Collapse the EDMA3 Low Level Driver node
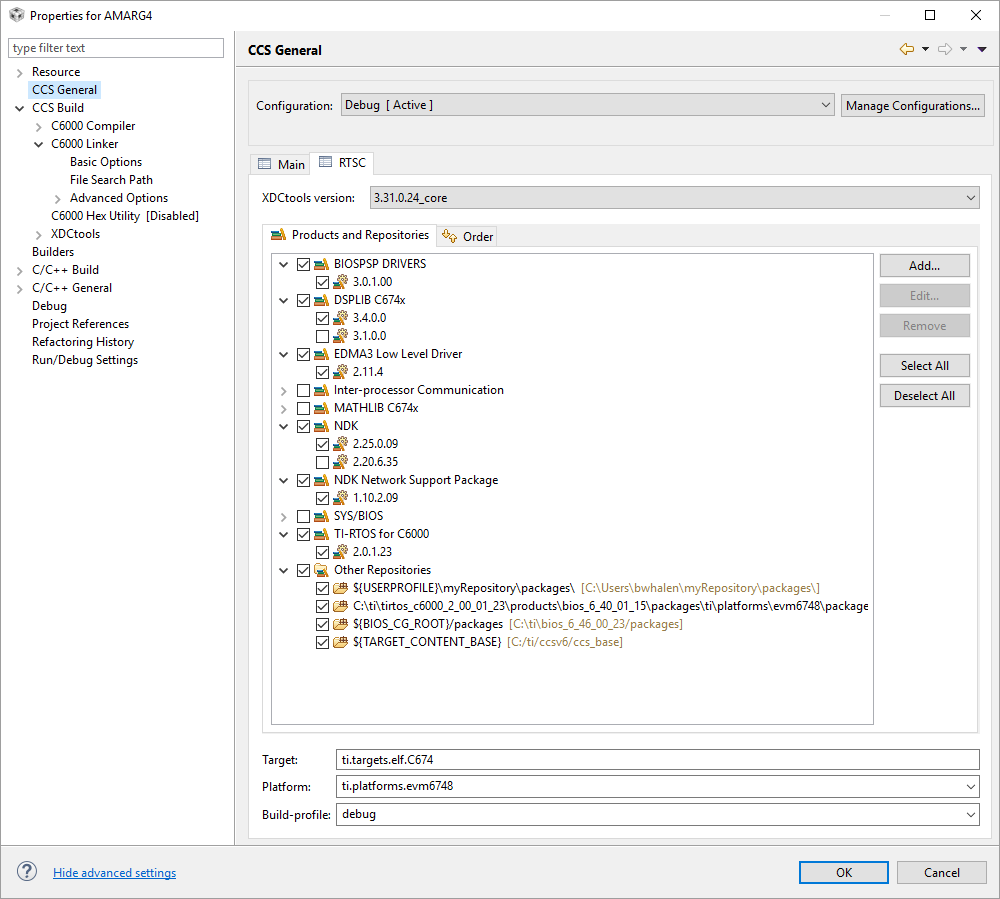This screenshot has width=1000, height=899. coord(283,353)
